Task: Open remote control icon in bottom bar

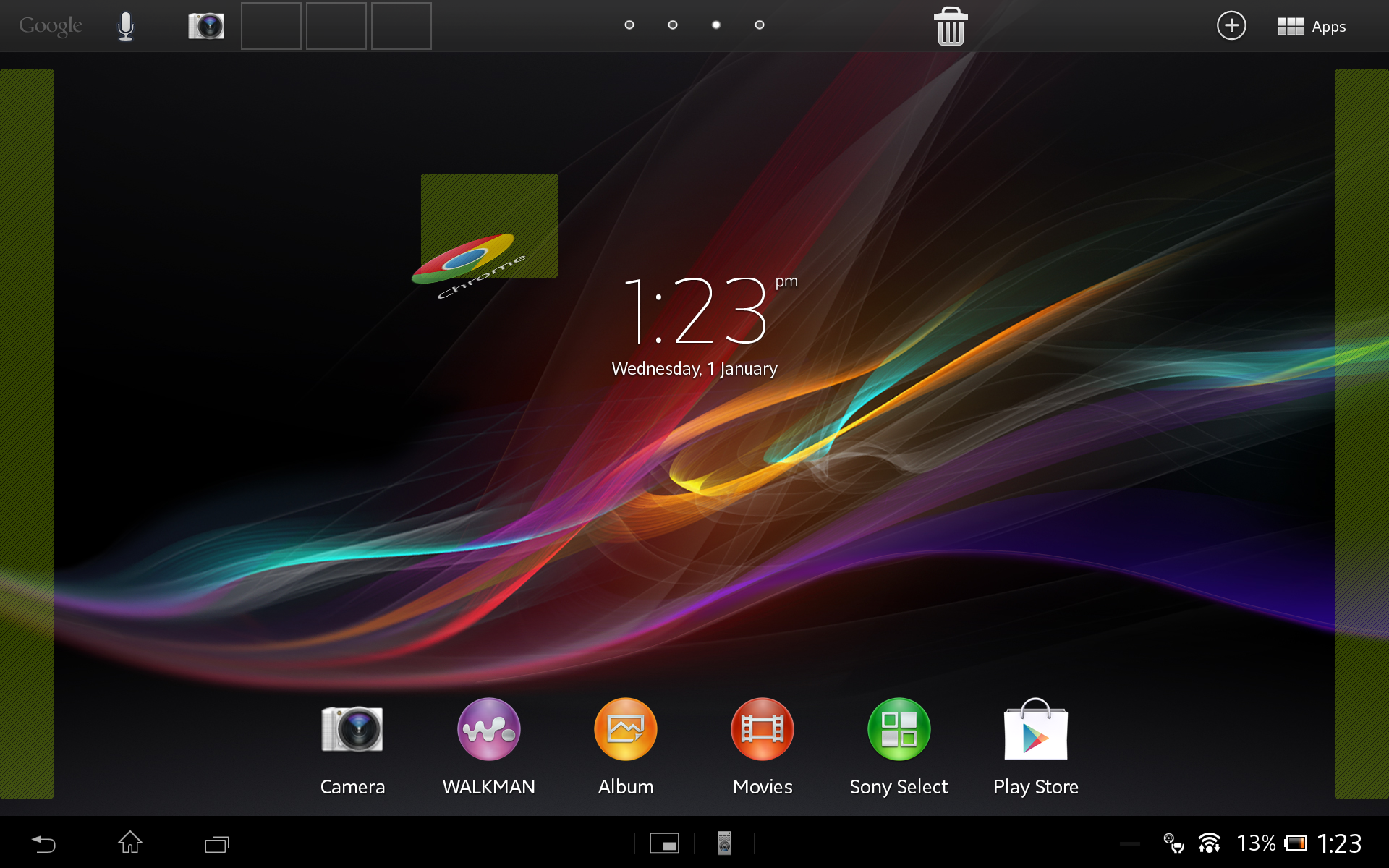Action: point(724,843)
